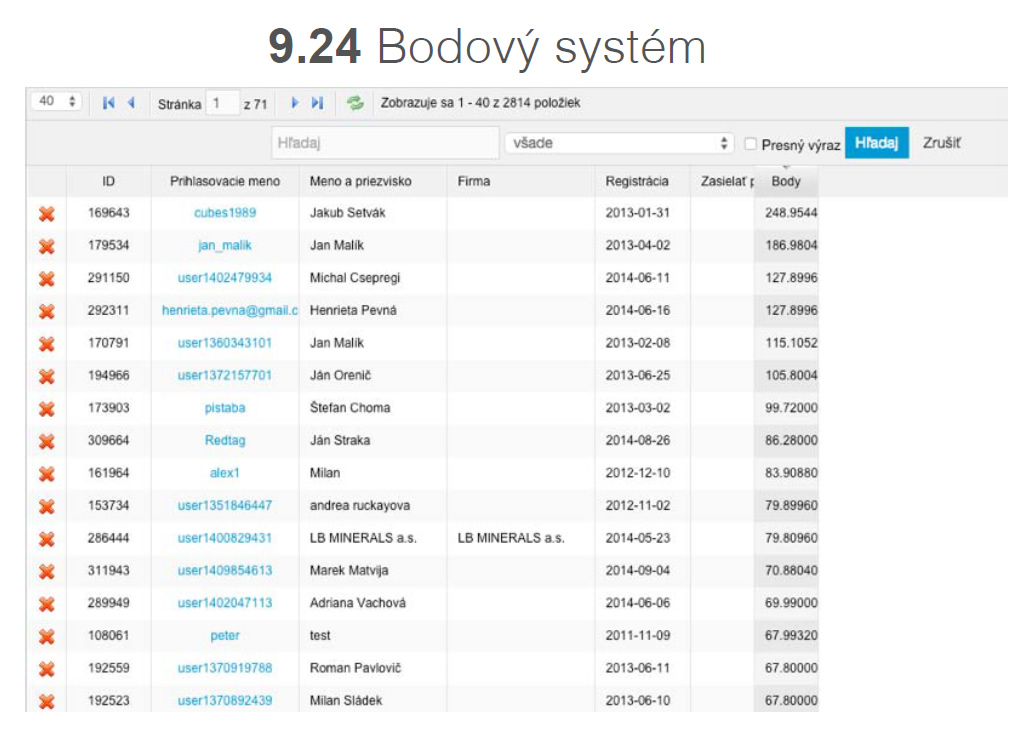Image resolution: width=1026 pixels, height=740 pixels.
Task: Remove the row of user Redtag
Action: [x=46, y=441]
